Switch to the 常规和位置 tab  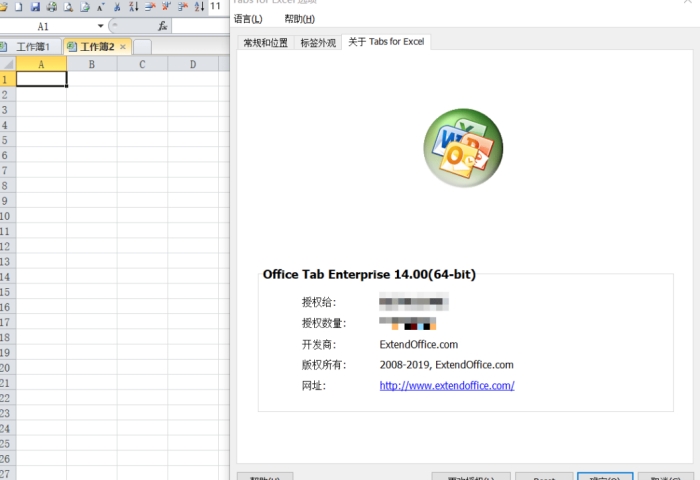(265, 42)
